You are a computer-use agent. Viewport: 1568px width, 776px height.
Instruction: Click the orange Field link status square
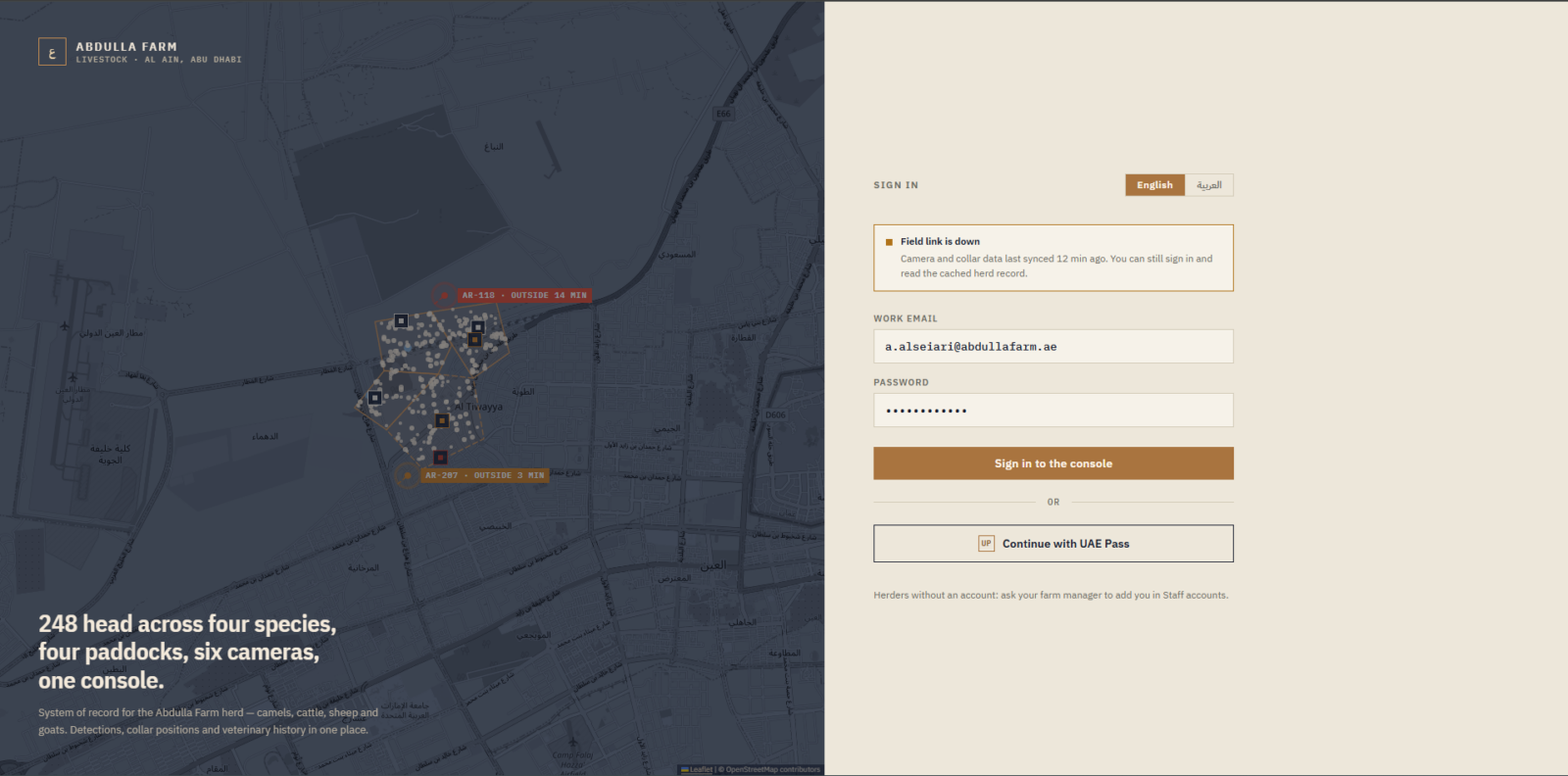coord(889,242)
